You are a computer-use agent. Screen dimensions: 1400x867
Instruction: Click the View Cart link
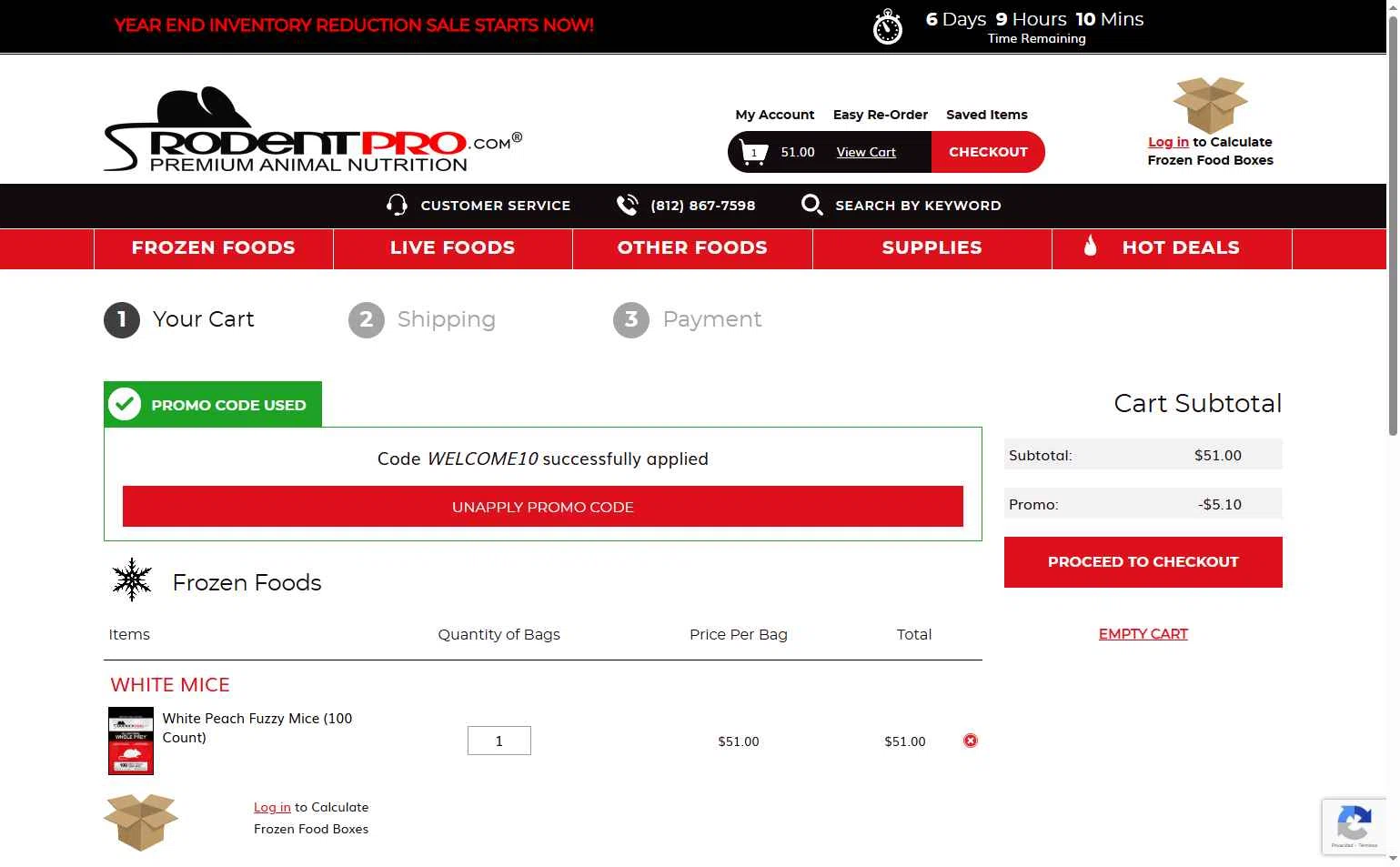(866, 152)
